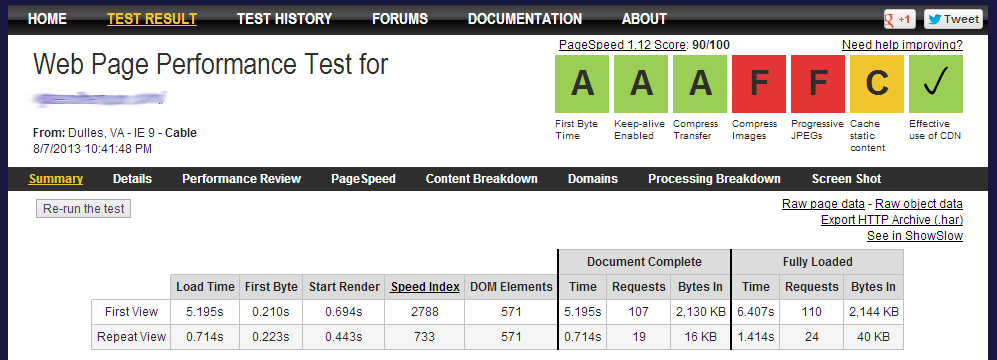Click the Web Page Performance Test for heading
This screenshot has width=997, height=360.
pos(210,64)
